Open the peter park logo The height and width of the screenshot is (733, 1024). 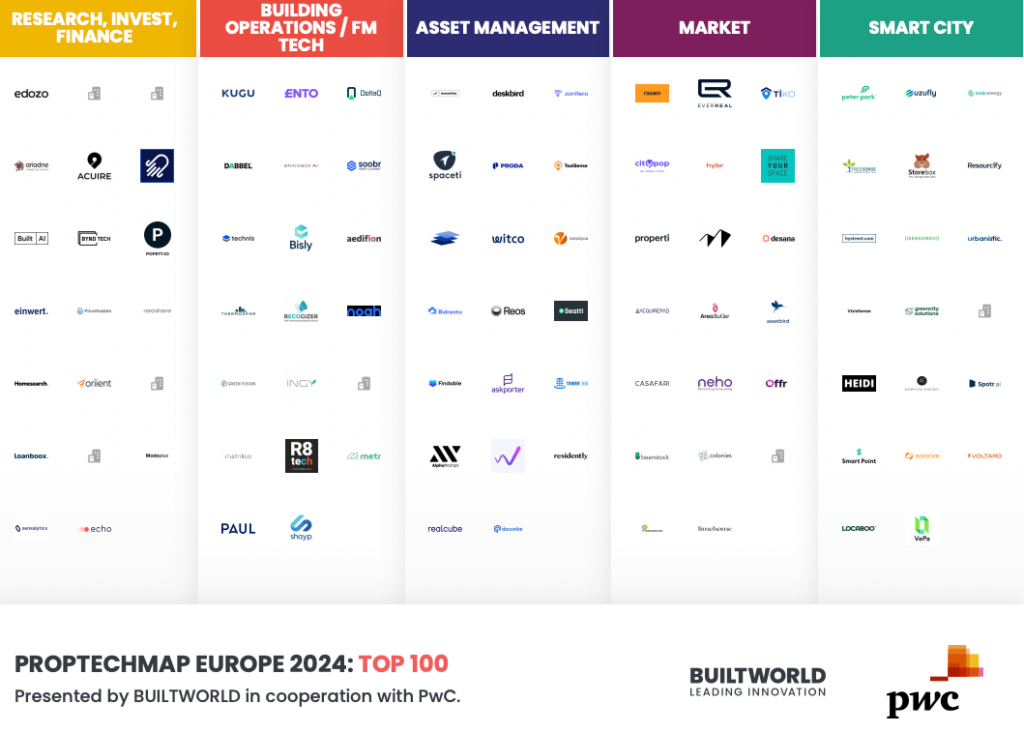coord(859,93)
